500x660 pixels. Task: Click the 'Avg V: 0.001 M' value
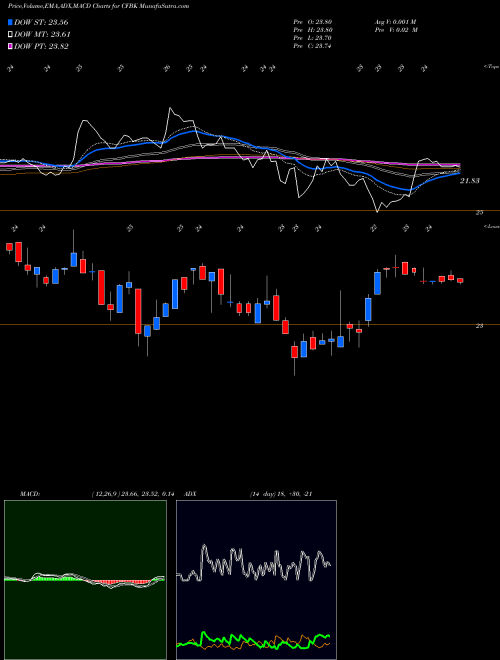coord(395,22)
